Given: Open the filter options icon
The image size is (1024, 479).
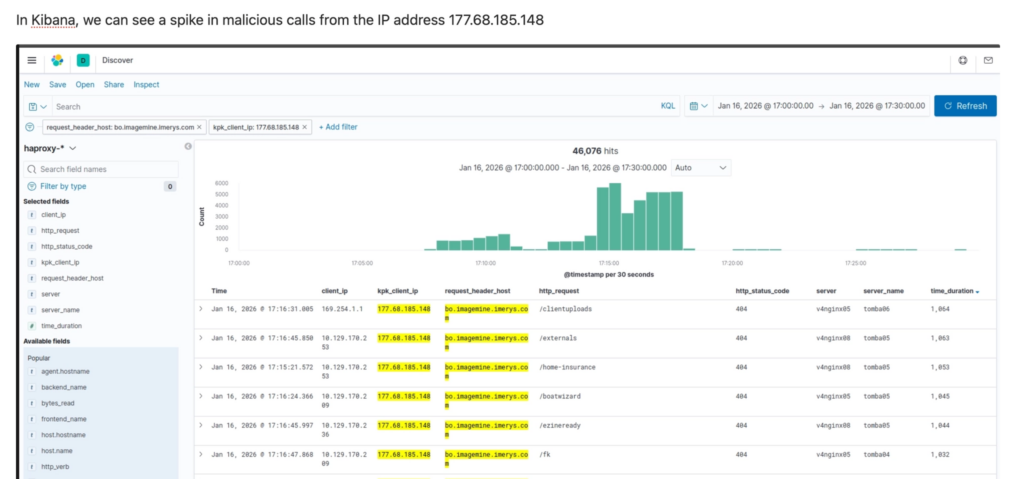Looking at the screenshot, I should (x=29, y=127).
